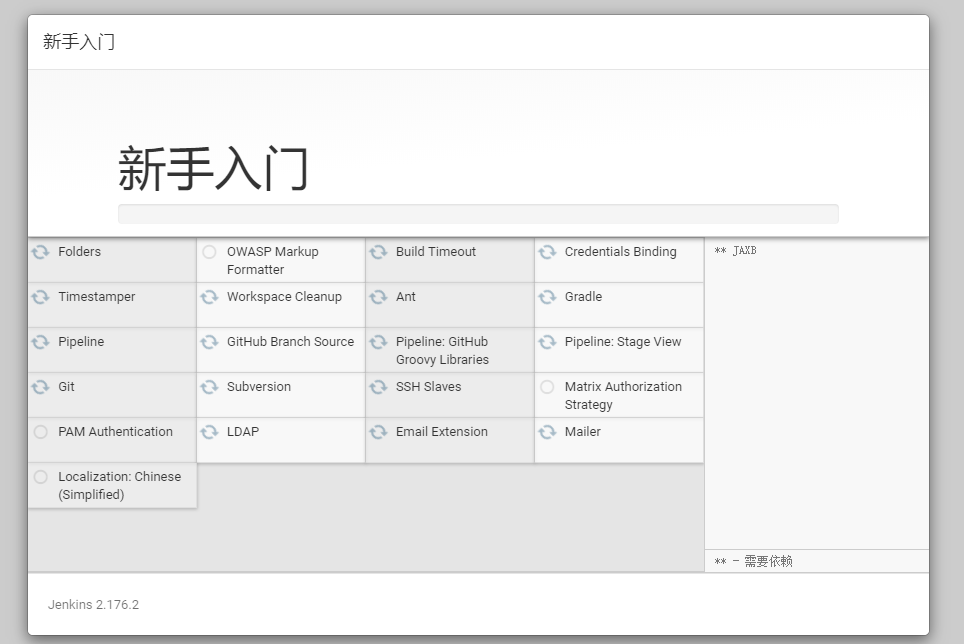Click the sync icon beside Timestamper

click(41, 297)
